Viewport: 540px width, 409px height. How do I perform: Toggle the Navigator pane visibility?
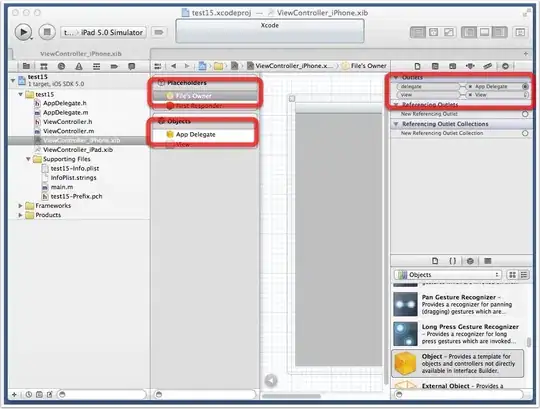[x=469, y=32]
